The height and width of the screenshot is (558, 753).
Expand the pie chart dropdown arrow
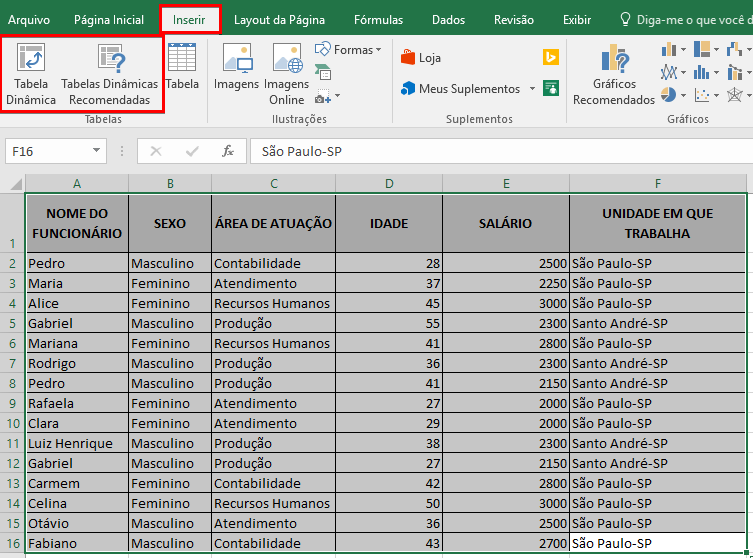[683, 95]
